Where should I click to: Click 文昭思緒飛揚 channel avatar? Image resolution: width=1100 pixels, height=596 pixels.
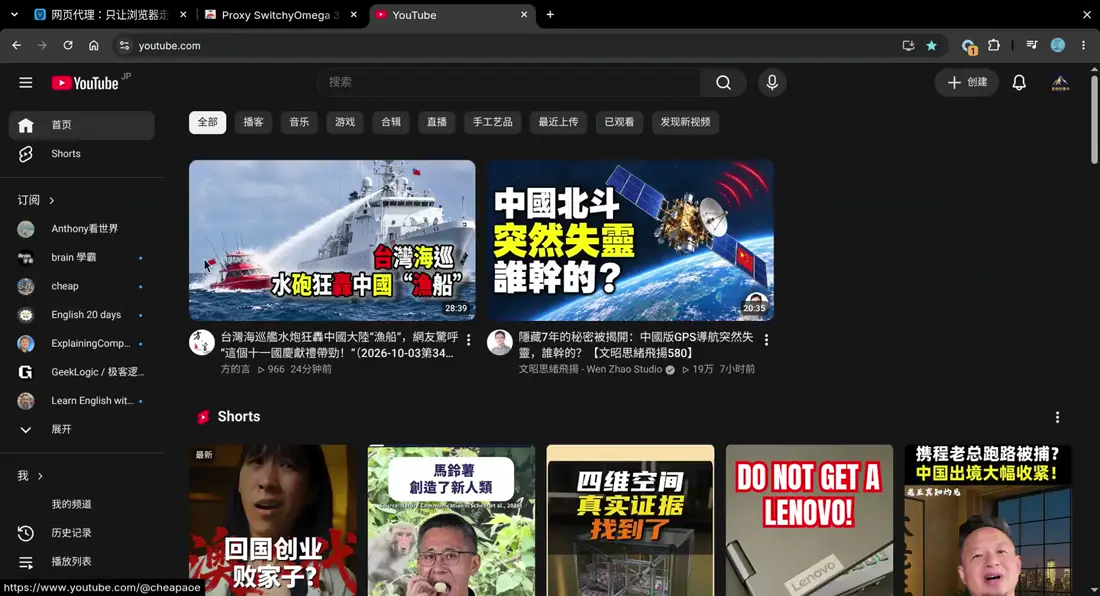click(499, 342)
